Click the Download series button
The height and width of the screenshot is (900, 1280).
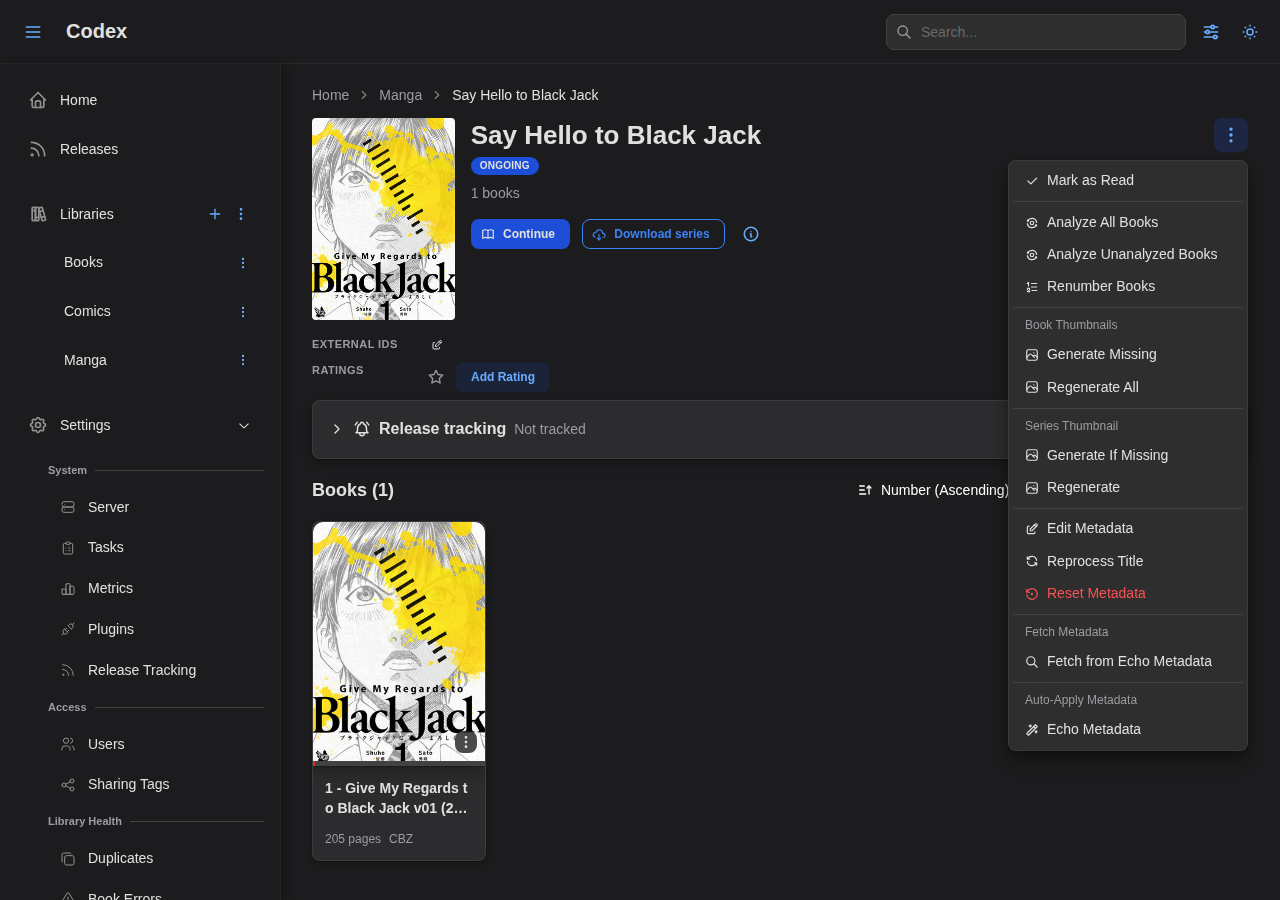(x=653, y=234)
